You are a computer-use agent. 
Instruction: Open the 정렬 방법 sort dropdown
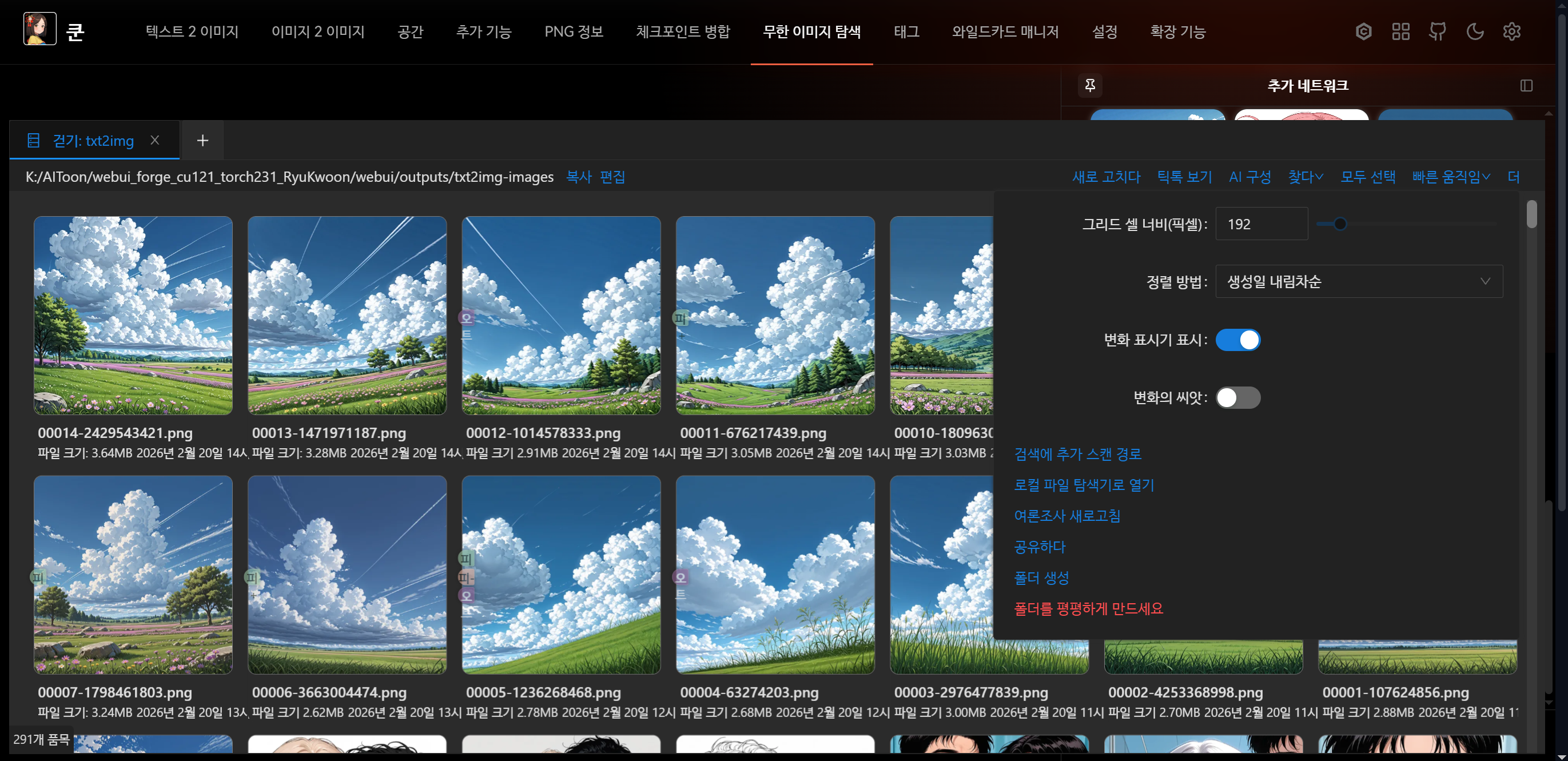[x=1358, y=281]
